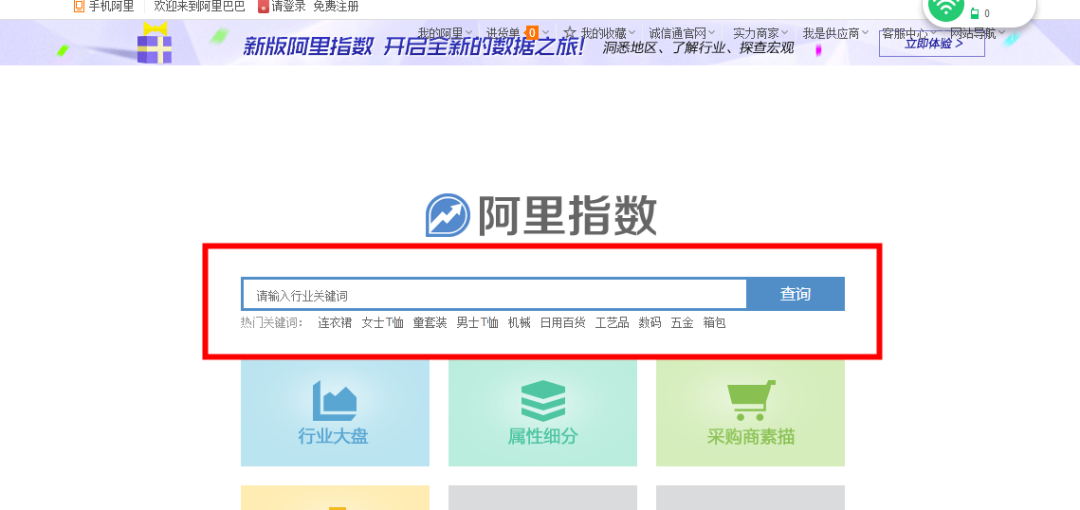Select hot keyword 连衣裙
The height and width of the screenshot is (510, 1080).
coord(335,323)
